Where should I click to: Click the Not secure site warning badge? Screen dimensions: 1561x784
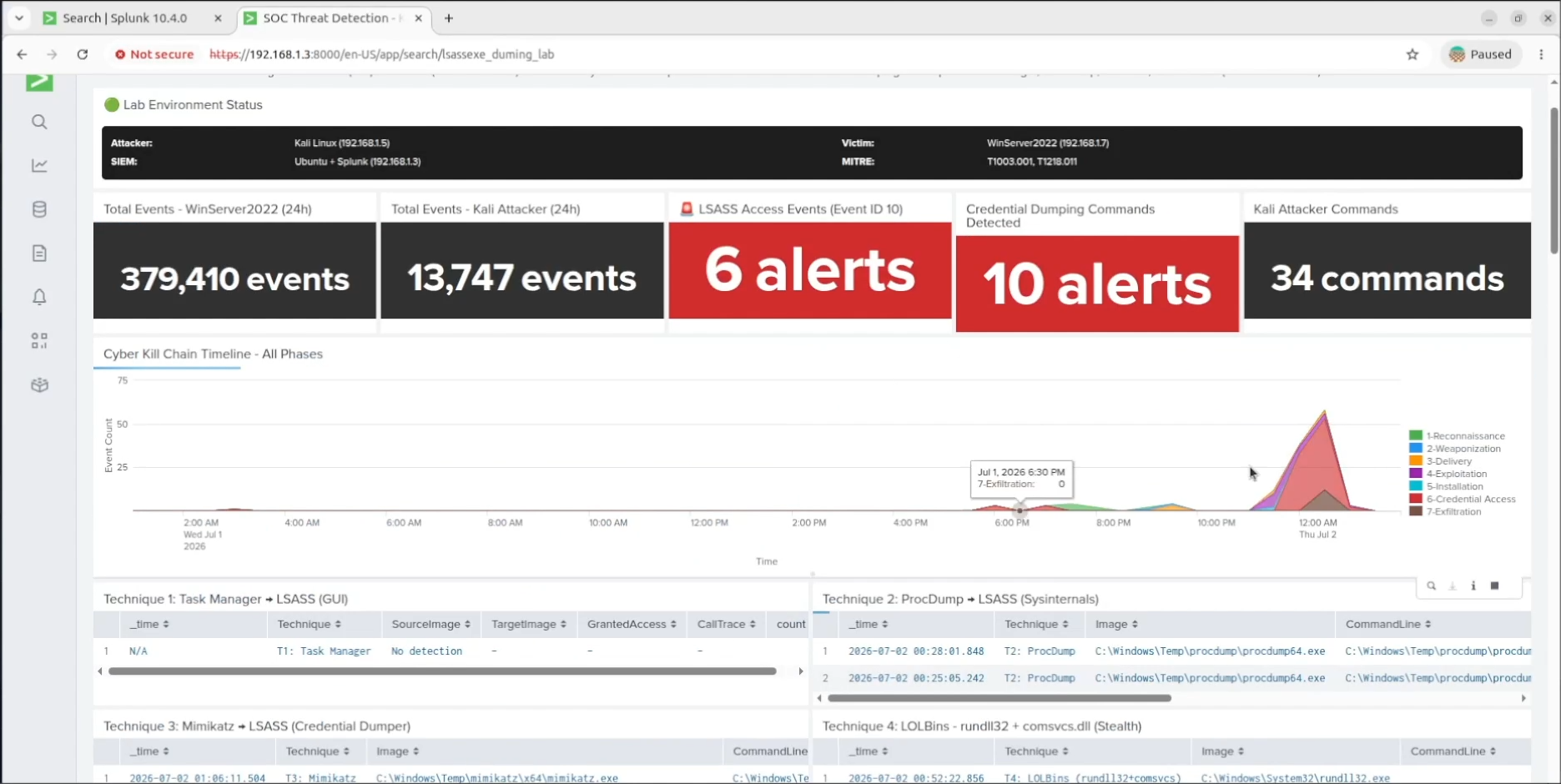tap(154, 54)
